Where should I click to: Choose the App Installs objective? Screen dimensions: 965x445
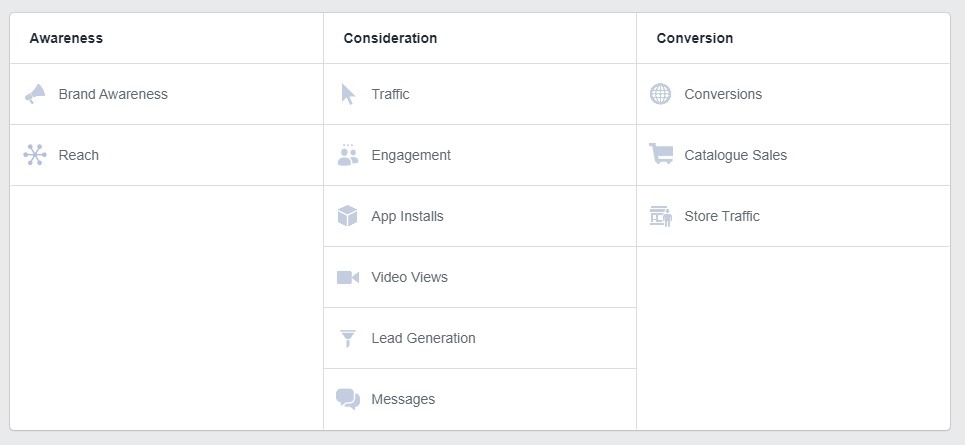[x=480, y=216]
